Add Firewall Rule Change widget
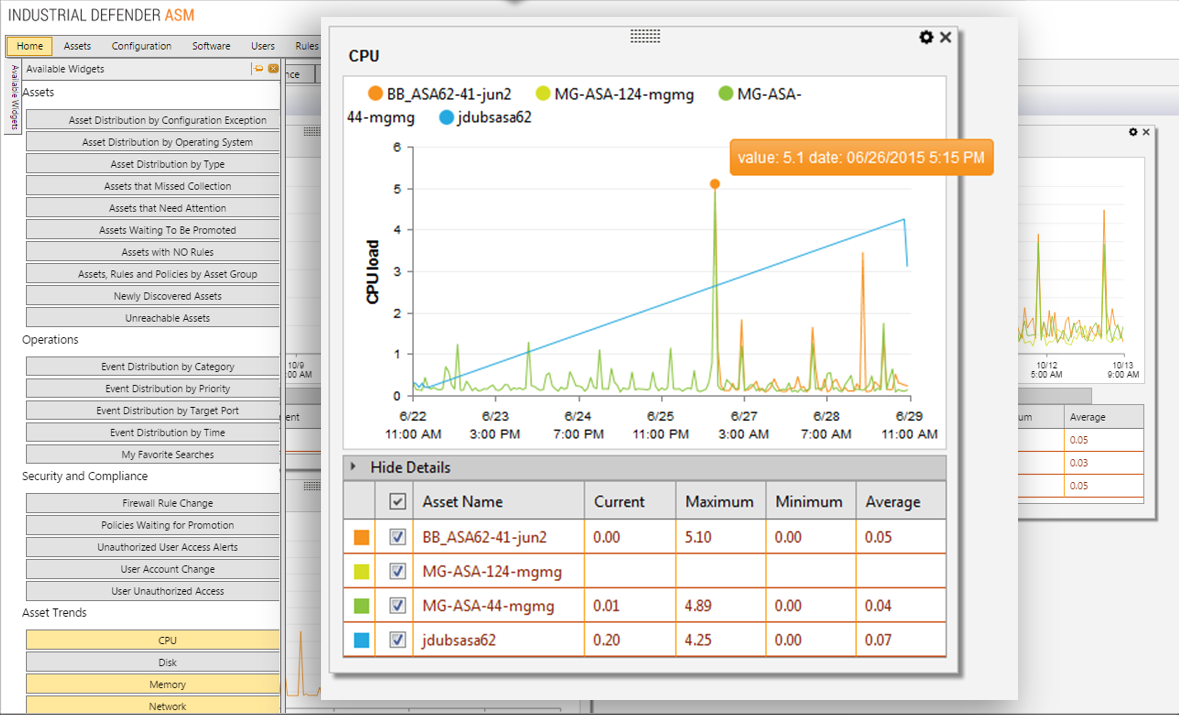This screenshot has width=1179, height=715. (153, 503)
